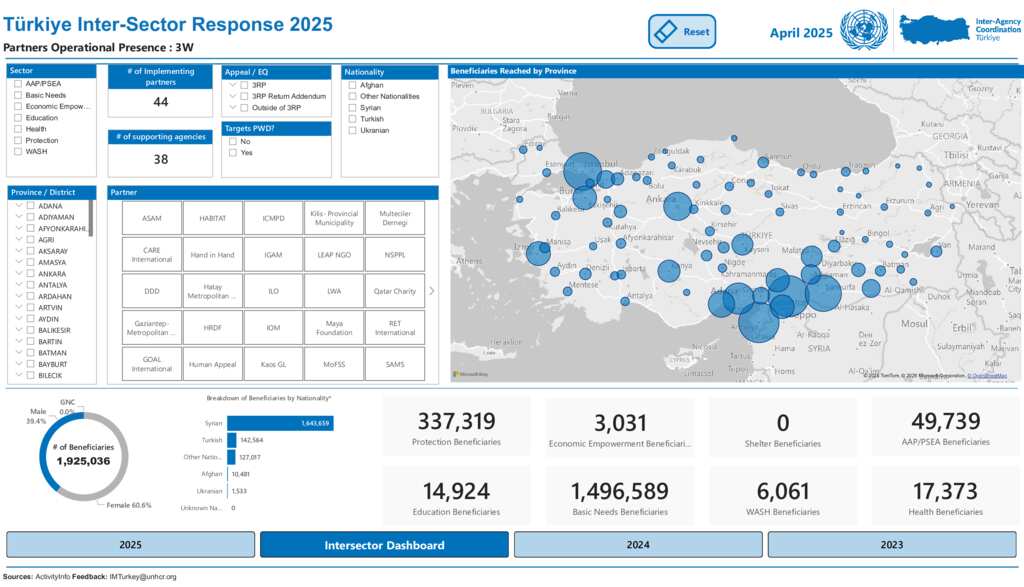Open the 2024 dashboard tab
This screenshot has height=587, width=1024.
[638, 545]
